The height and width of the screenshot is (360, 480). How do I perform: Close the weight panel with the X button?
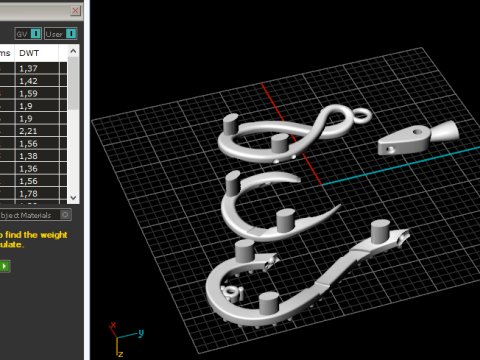point(76,11)
